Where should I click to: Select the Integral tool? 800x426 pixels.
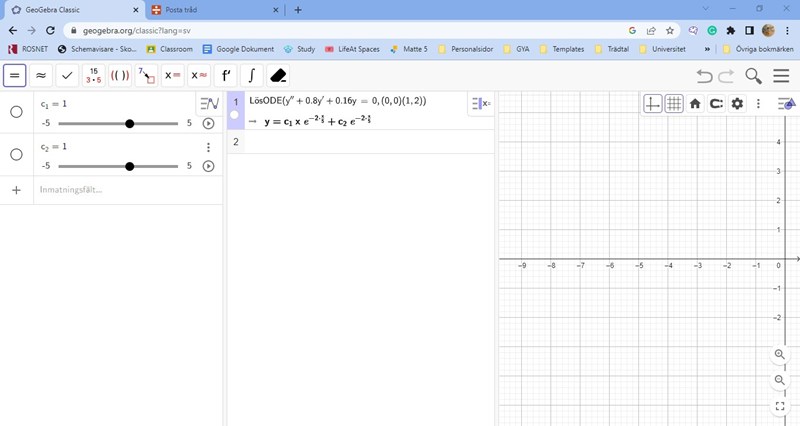pyautogui.click(x=252, y=76)
